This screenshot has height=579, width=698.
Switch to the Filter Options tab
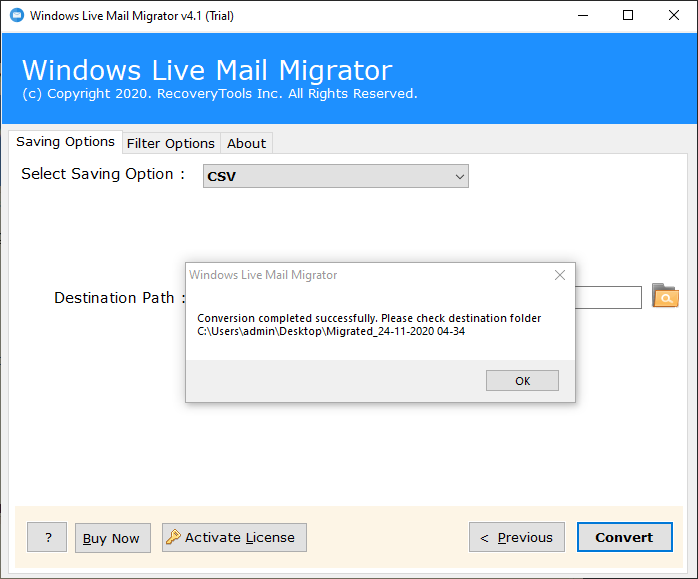(171, 143)
